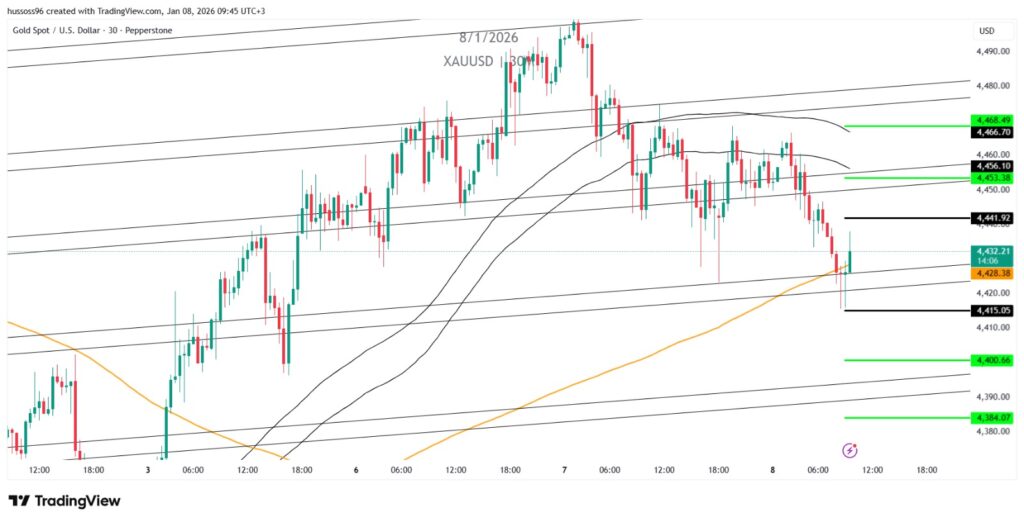This screenshot has height=522, width=1024.
Task: Click the 8/1/2026 date watermark
Action: (488, 37)
